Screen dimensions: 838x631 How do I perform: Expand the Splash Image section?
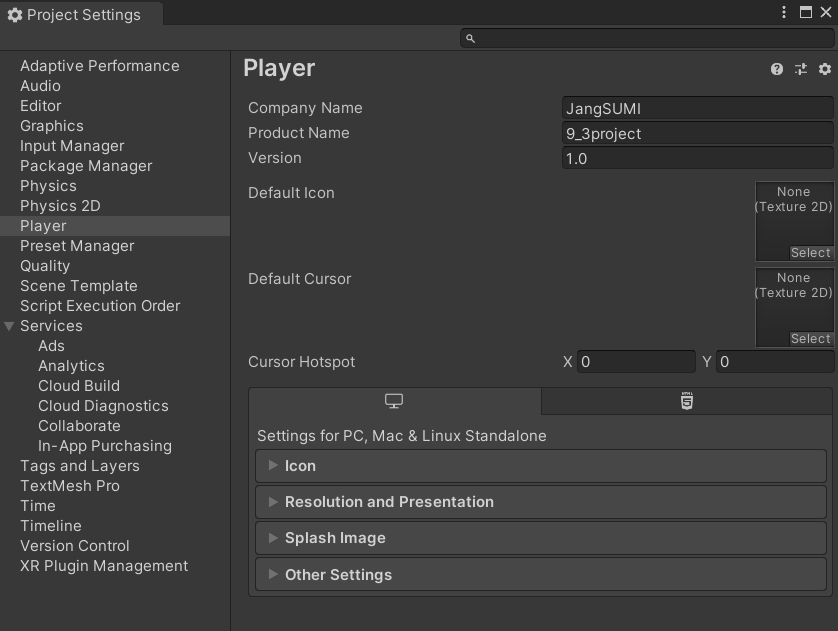[x=541, y=538]
